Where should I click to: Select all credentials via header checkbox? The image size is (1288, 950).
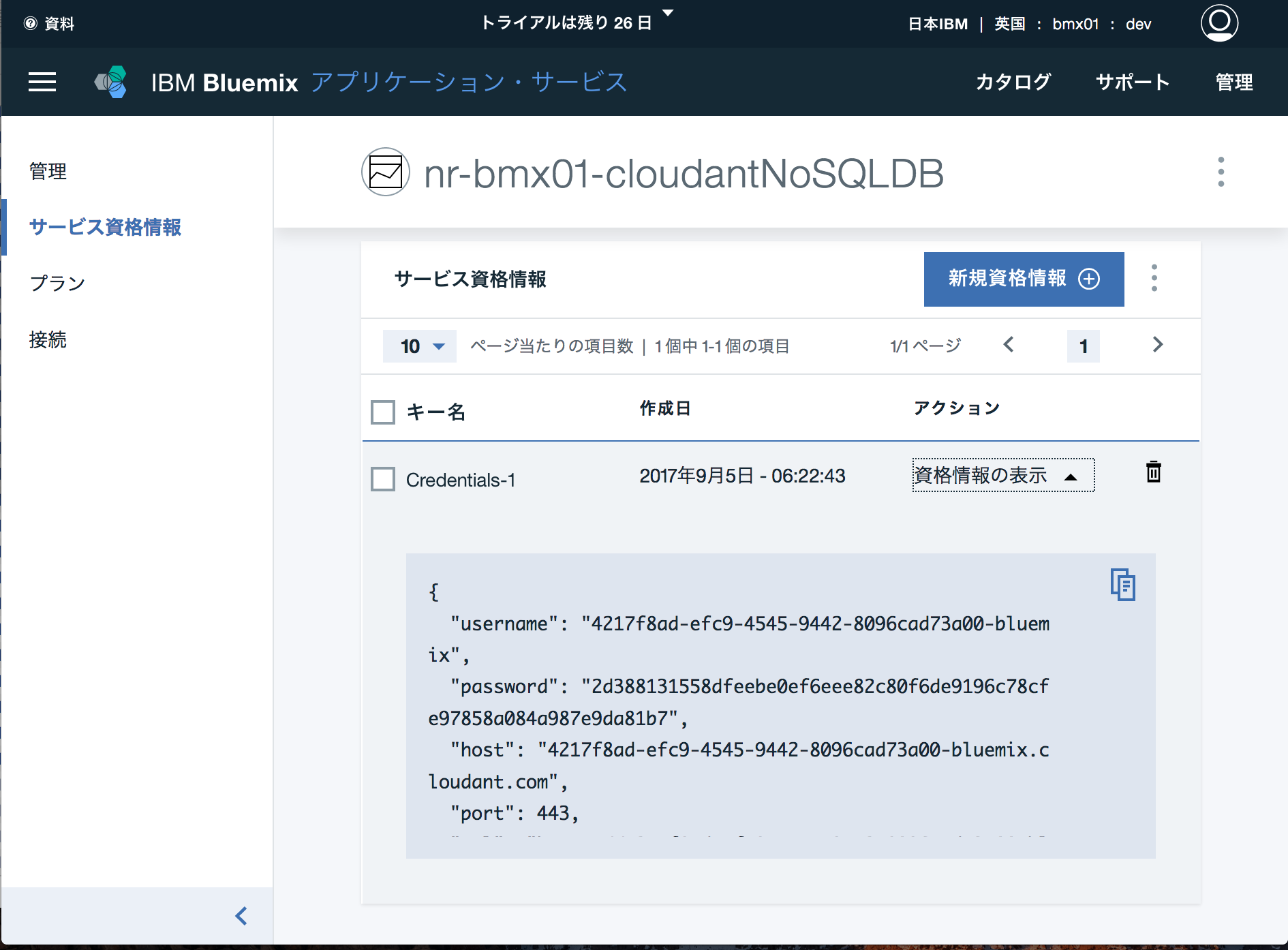pos(382,412)
